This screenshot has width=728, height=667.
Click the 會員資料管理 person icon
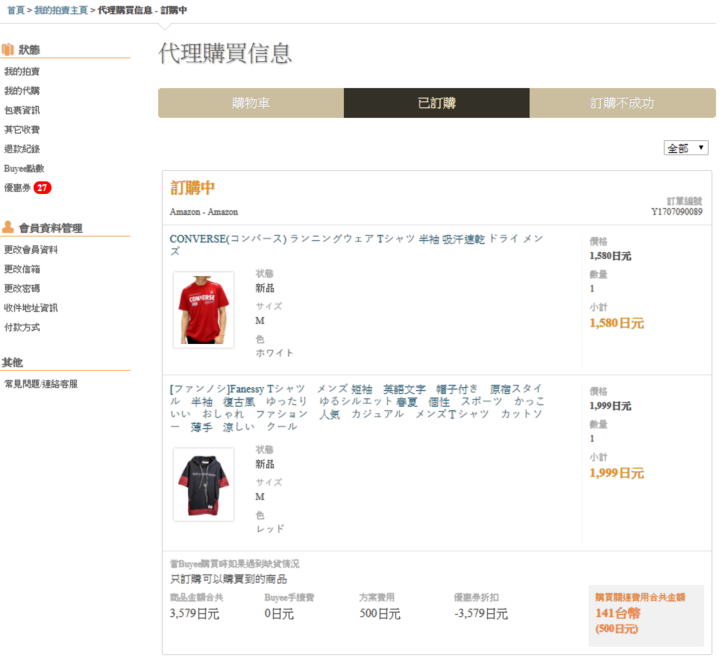click(x=8, y=227)
